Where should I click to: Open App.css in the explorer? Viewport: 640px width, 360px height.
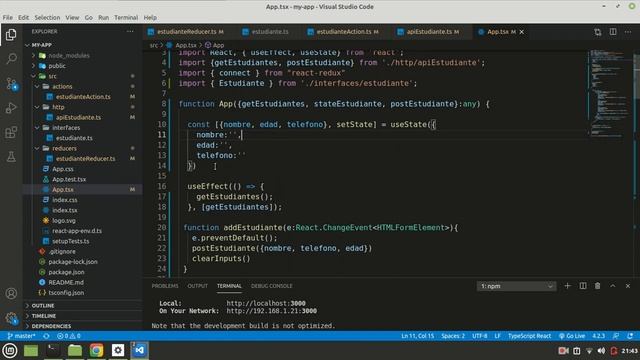[x=82, y=169]
